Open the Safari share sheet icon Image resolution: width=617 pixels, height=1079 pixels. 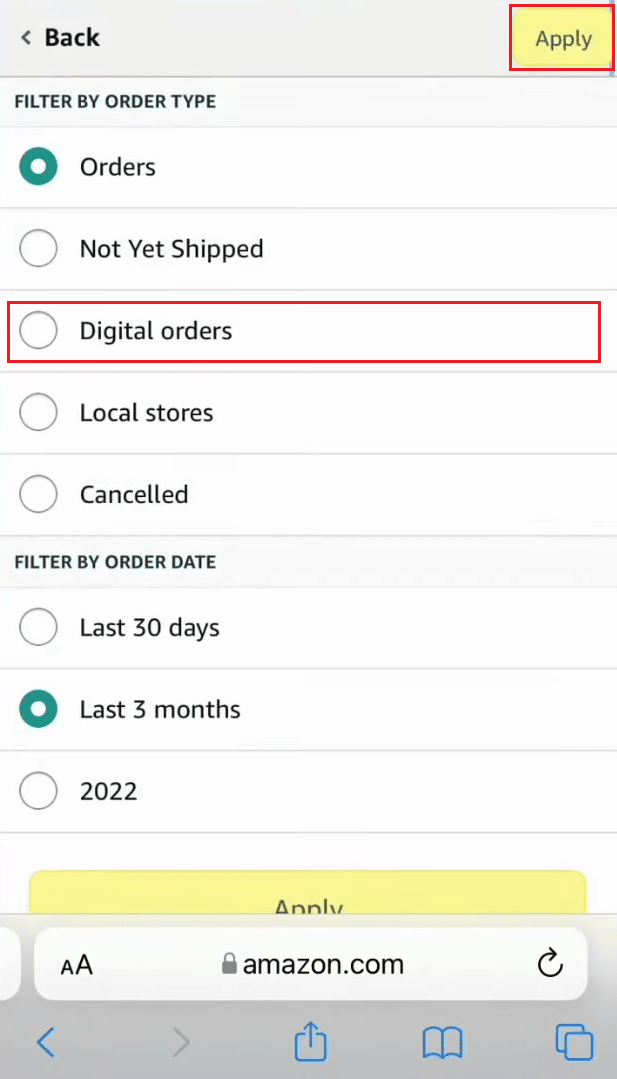coord(310,1042)
